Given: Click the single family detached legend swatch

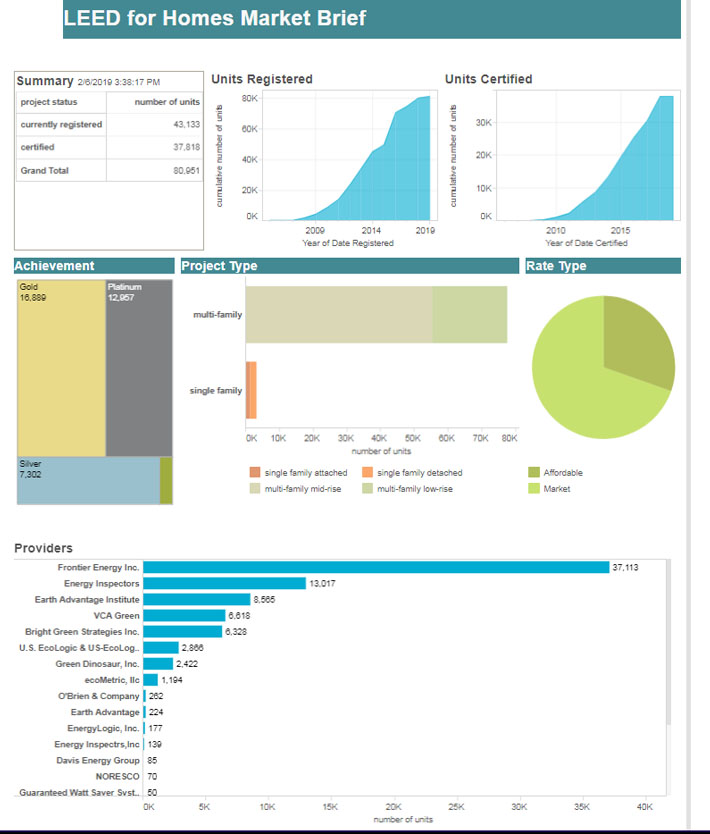Looking at the screenshot, I should click(367, 472).
